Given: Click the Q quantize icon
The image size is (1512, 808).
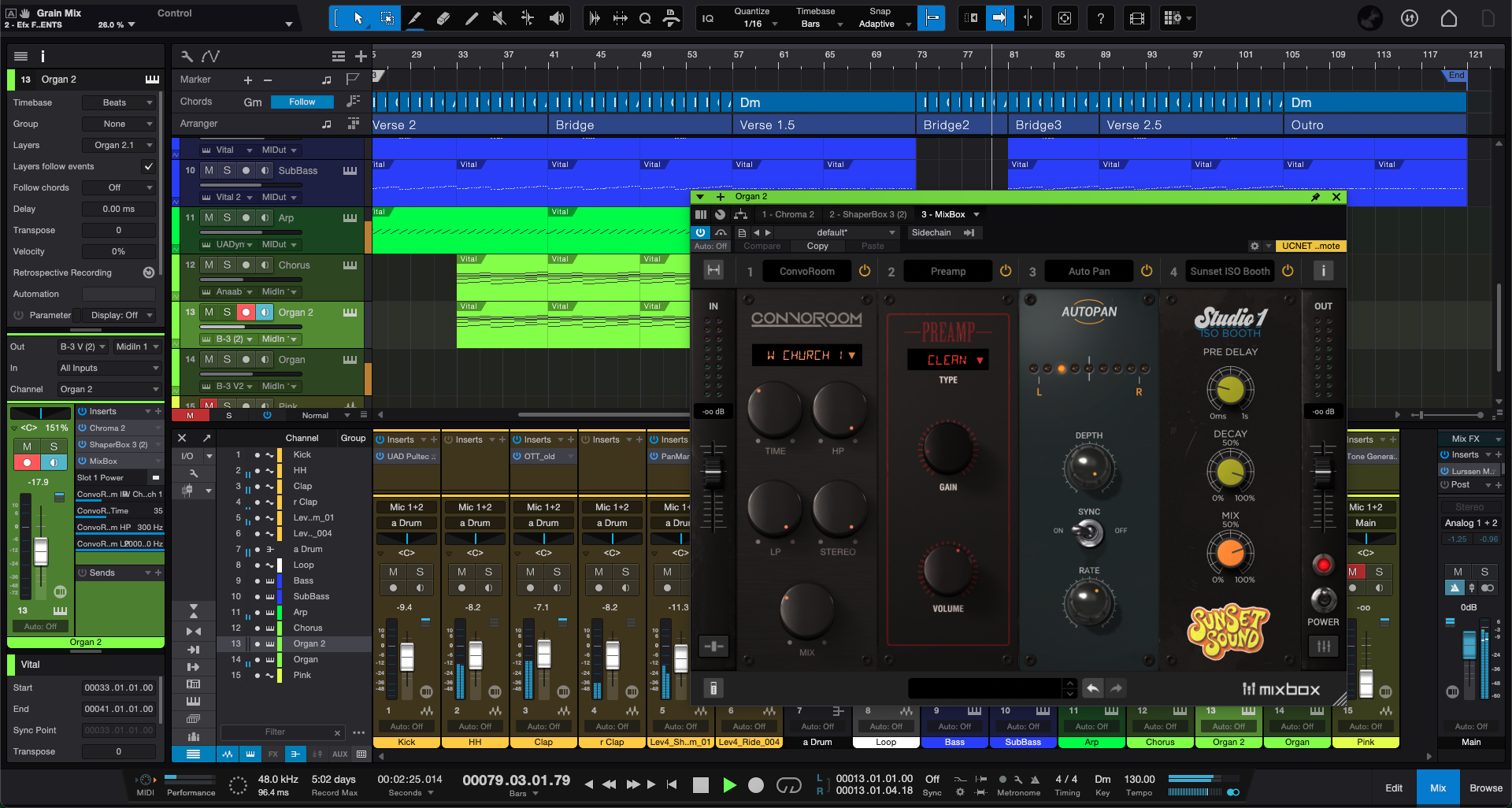Looking at the screenshot, I should pyautogui.click(x=645, y=18).
